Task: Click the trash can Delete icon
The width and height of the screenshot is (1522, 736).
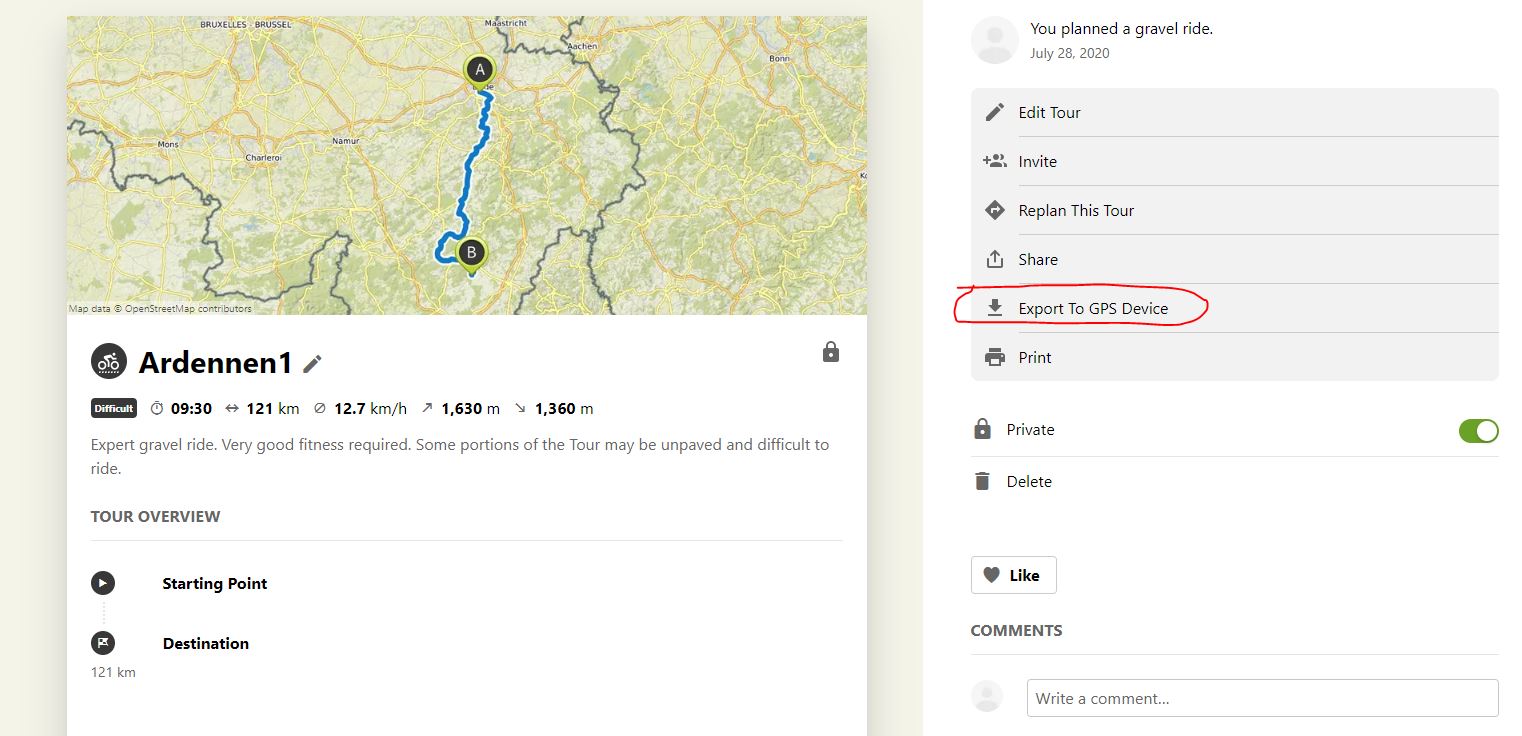Action: (x=983, y=481)
